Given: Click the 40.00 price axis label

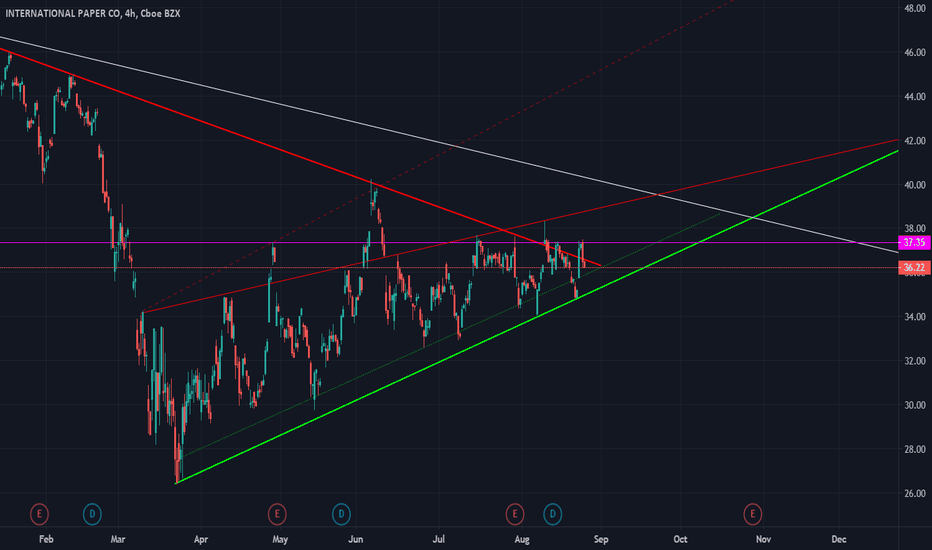Looking at the screenshot, I should coord(915,185).
